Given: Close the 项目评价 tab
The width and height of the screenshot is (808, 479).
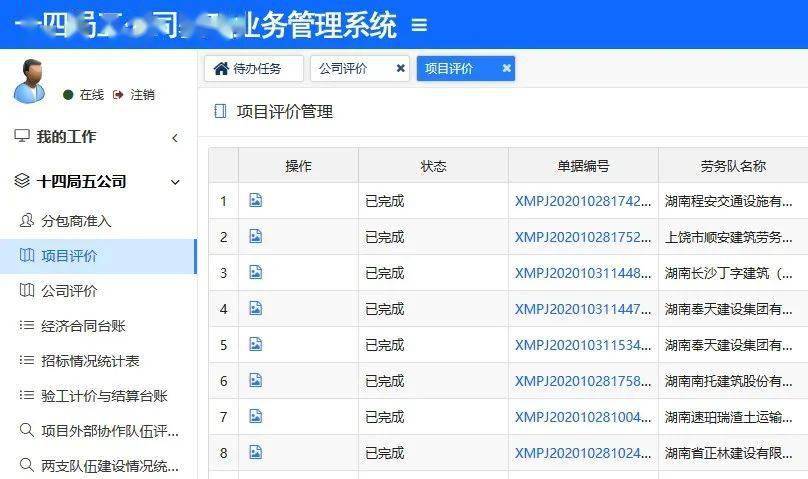Looking at the screenshot, I should coord(506,69).
